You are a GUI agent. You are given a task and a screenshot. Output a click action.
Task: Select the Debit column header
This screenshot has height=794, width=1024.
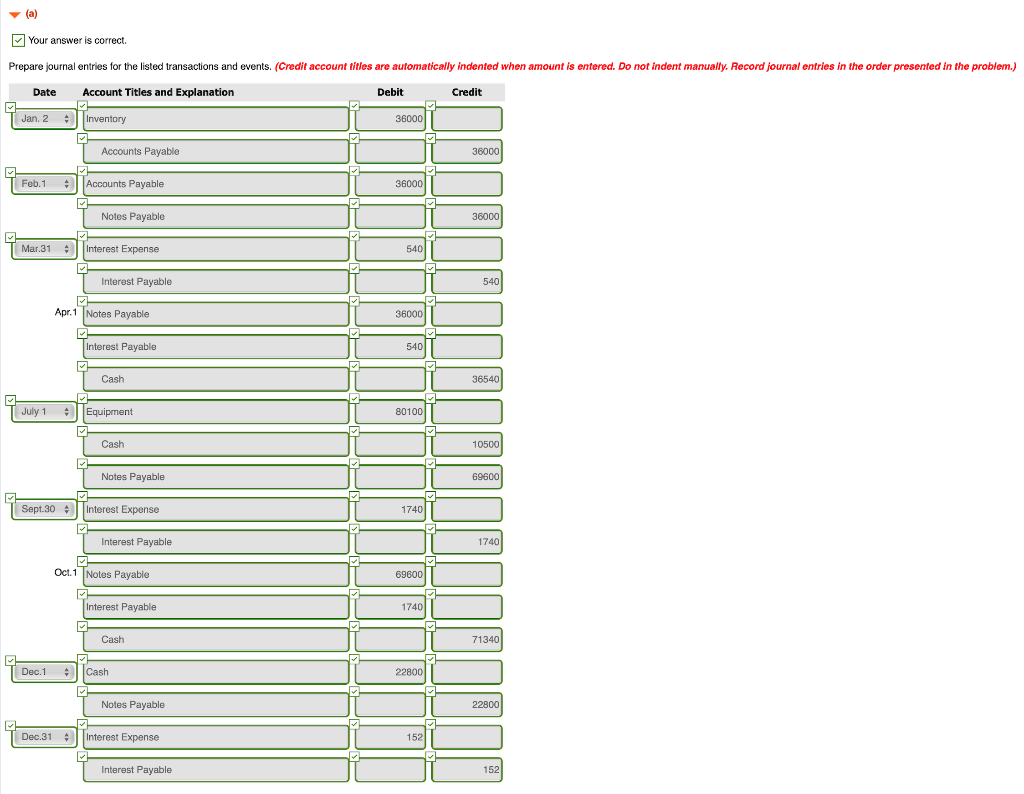point(390,92)
